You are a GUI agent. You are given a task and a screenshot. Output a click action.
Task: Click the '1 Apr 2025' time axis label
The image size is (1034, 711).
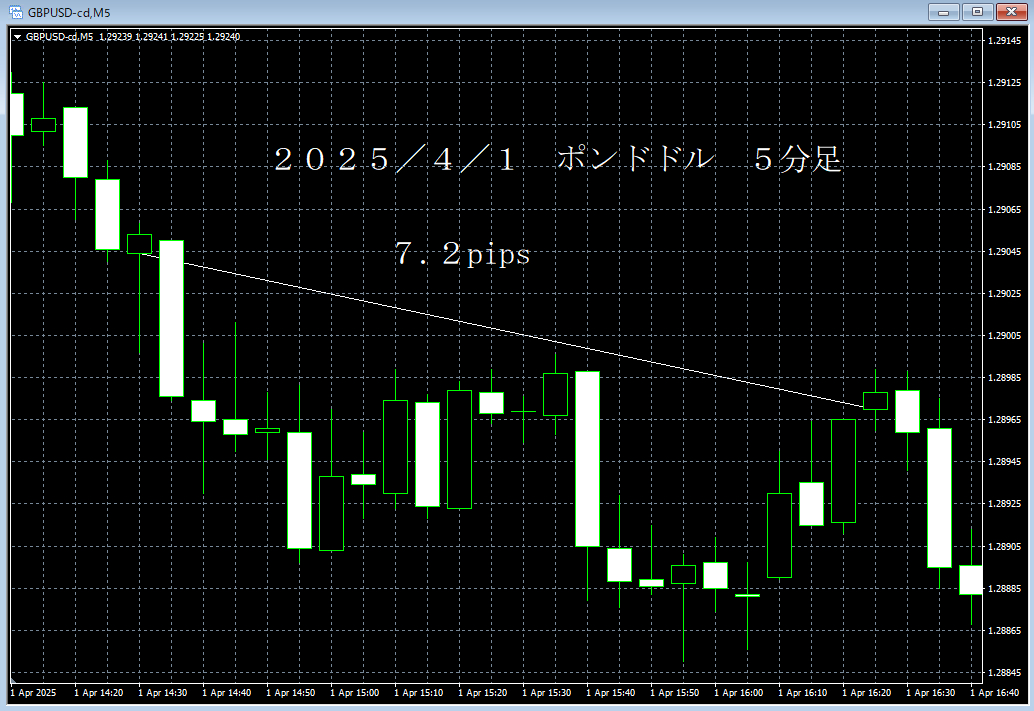(x=33, y=693)
